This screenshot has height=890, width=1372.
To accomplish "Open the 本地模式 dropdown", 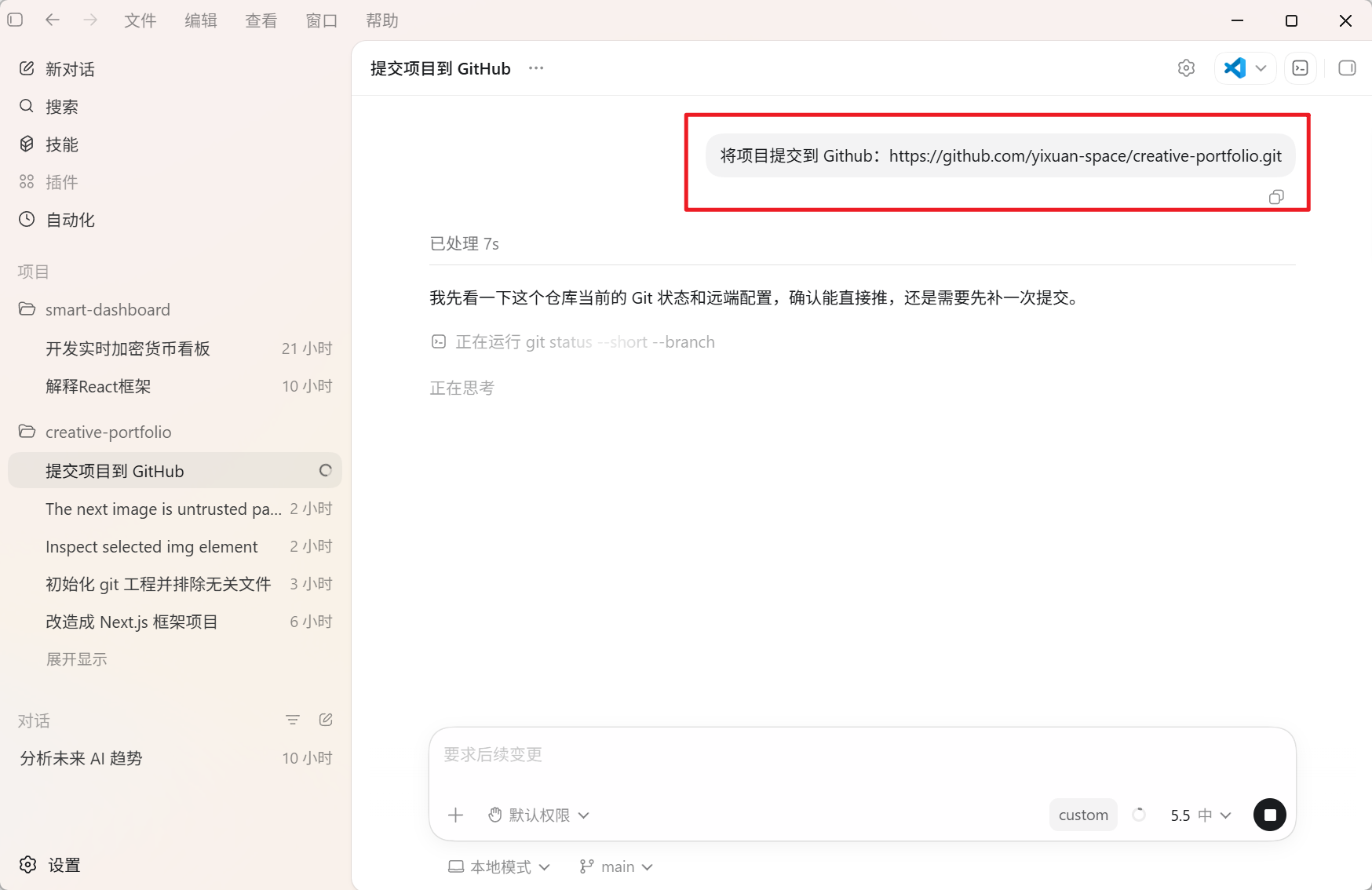I will click(x=498, y=866).
